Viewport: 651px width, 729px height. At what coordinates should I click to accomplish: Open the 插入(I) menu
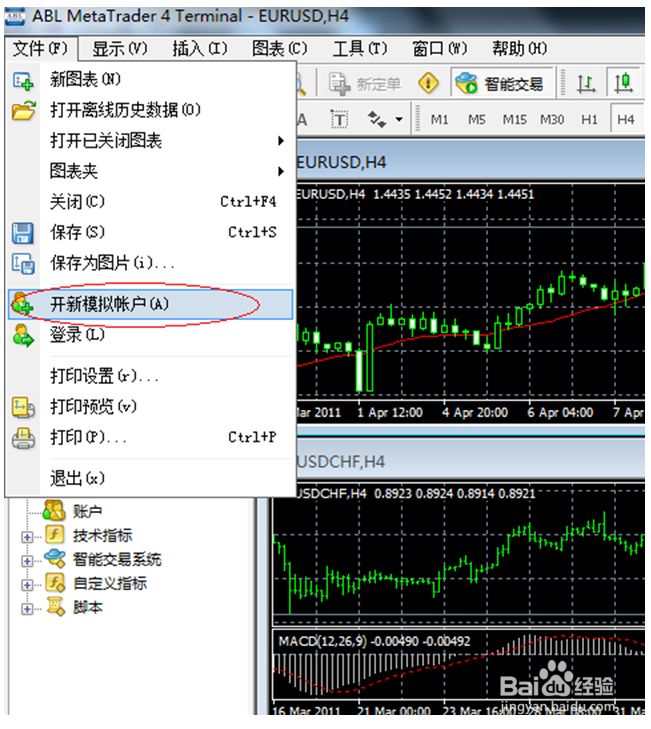(x=200, y=48)
